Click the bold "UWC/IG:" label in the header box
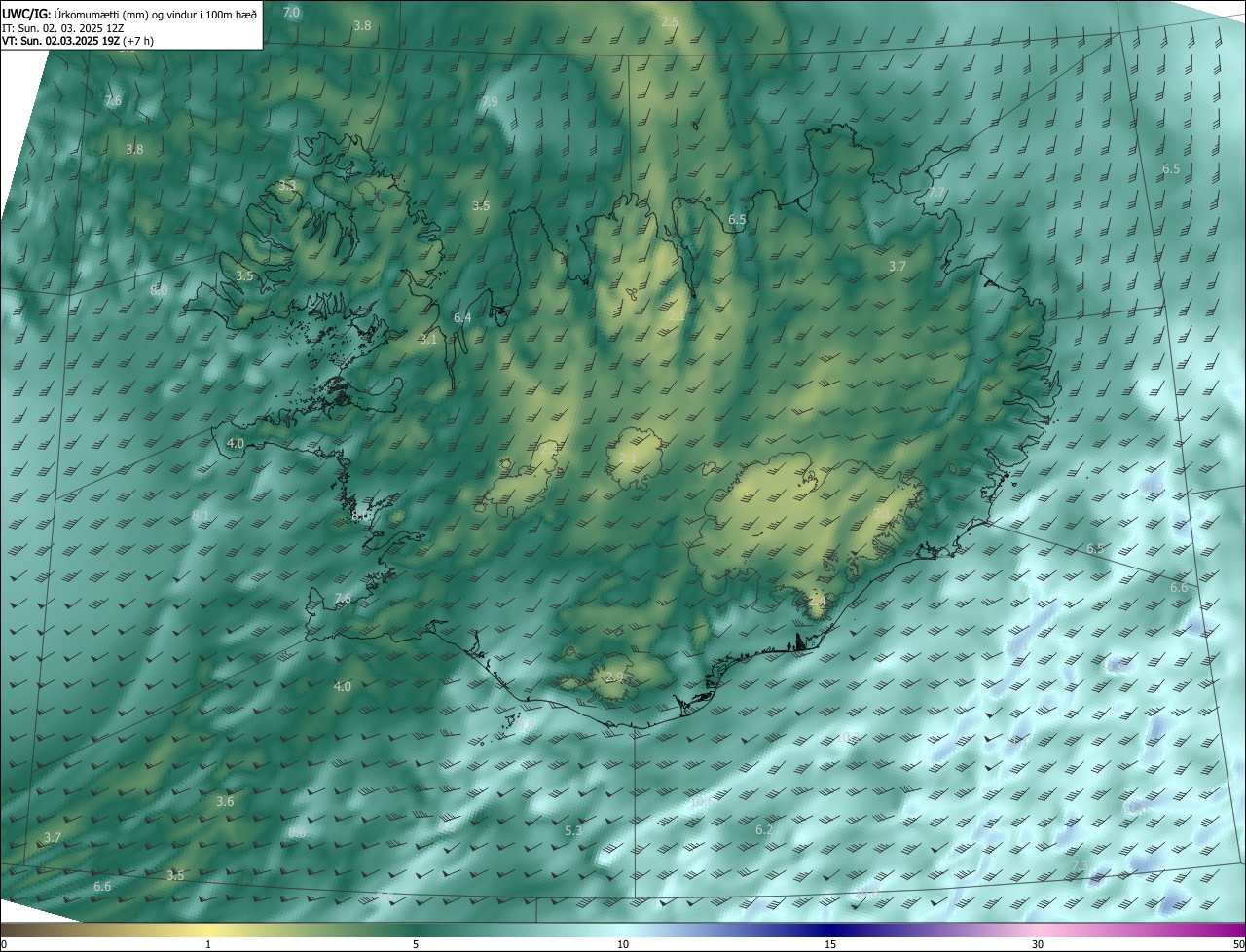The height and width of the screenshot is (952, 1246). 26,13
